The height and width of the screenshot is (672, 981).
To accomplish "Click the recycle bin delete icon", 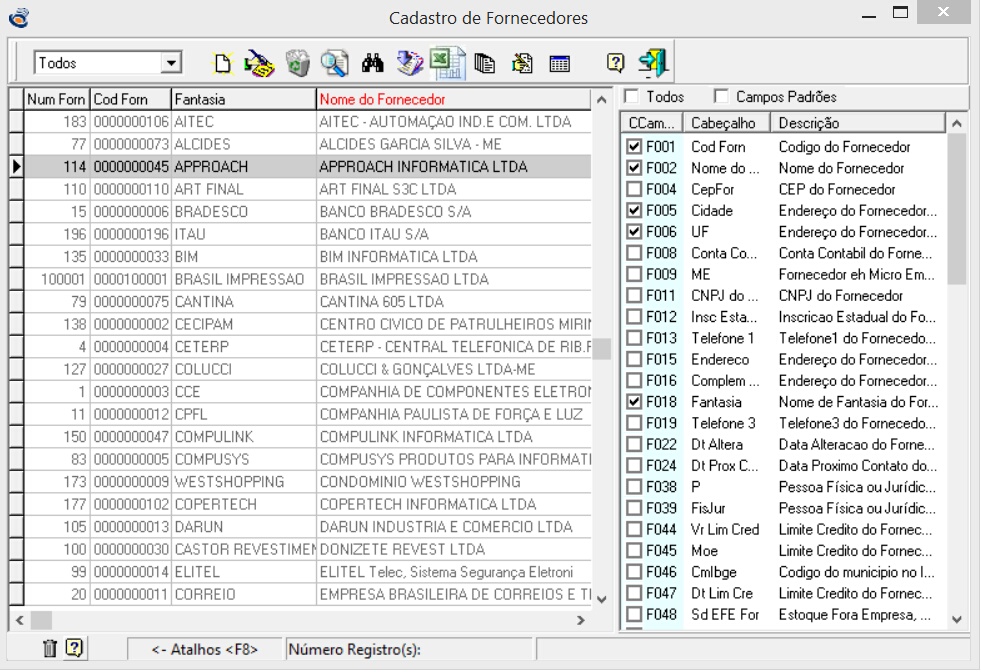I will coord(298,63).
